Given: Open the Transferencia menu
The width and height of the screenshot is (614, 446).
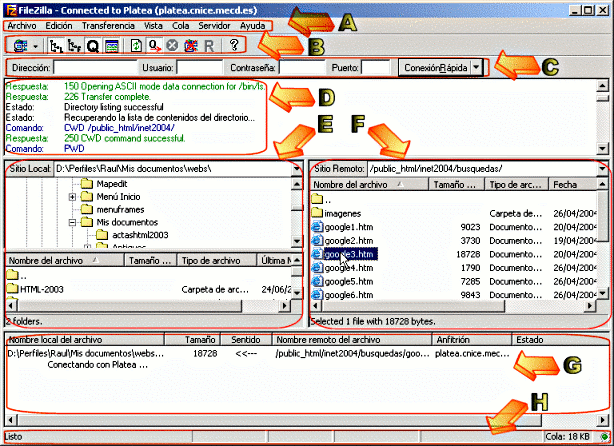Looking at the screenshot, I should pos(108,24).
